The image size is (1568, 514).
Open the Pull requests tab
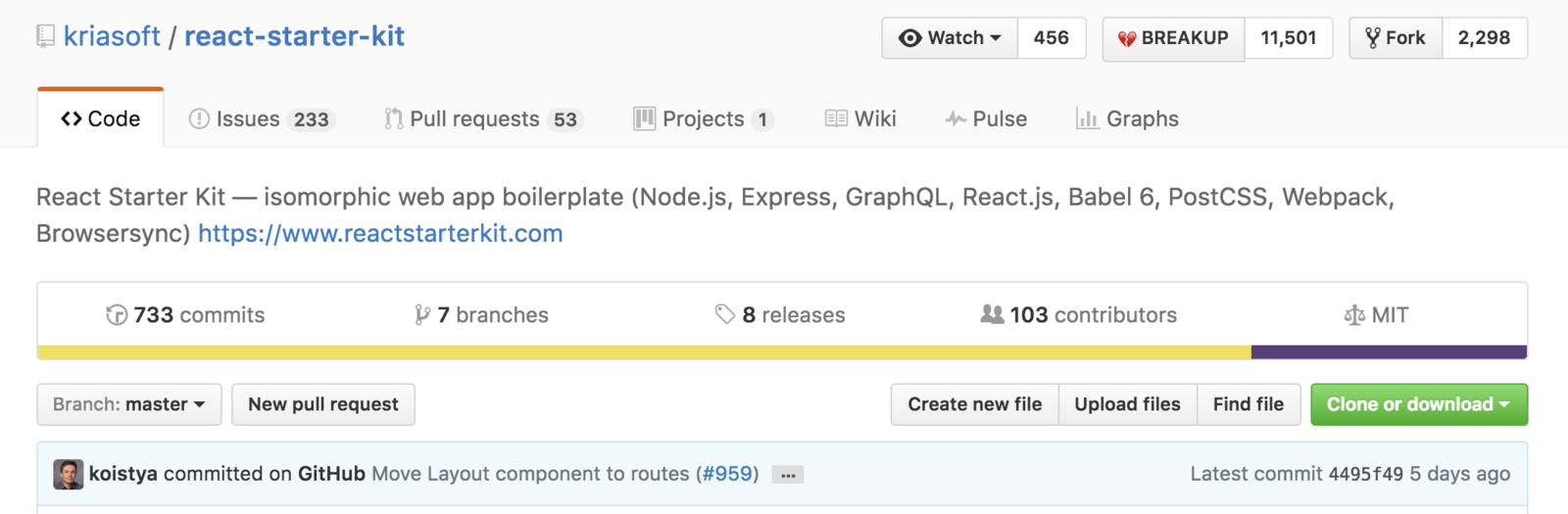click(484, 119)
